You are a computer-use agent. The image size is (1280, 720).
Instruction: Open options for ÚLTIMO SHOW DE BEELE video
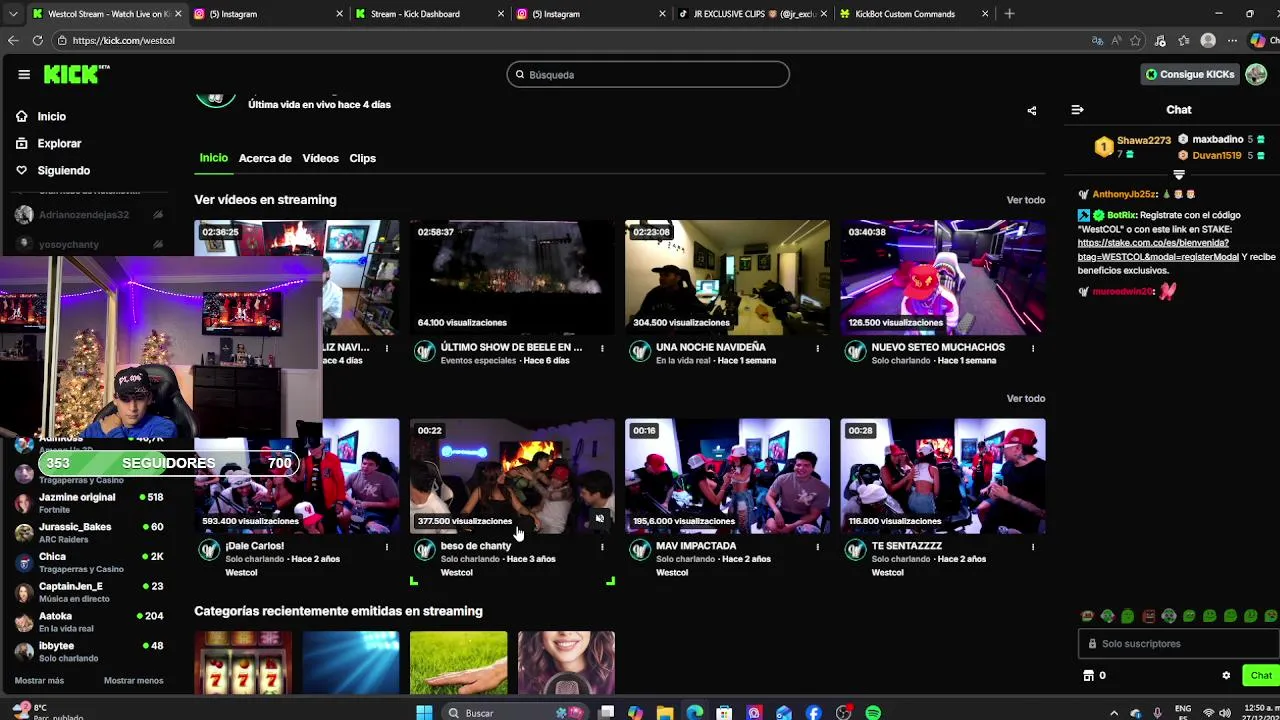(x=602, y=348)
